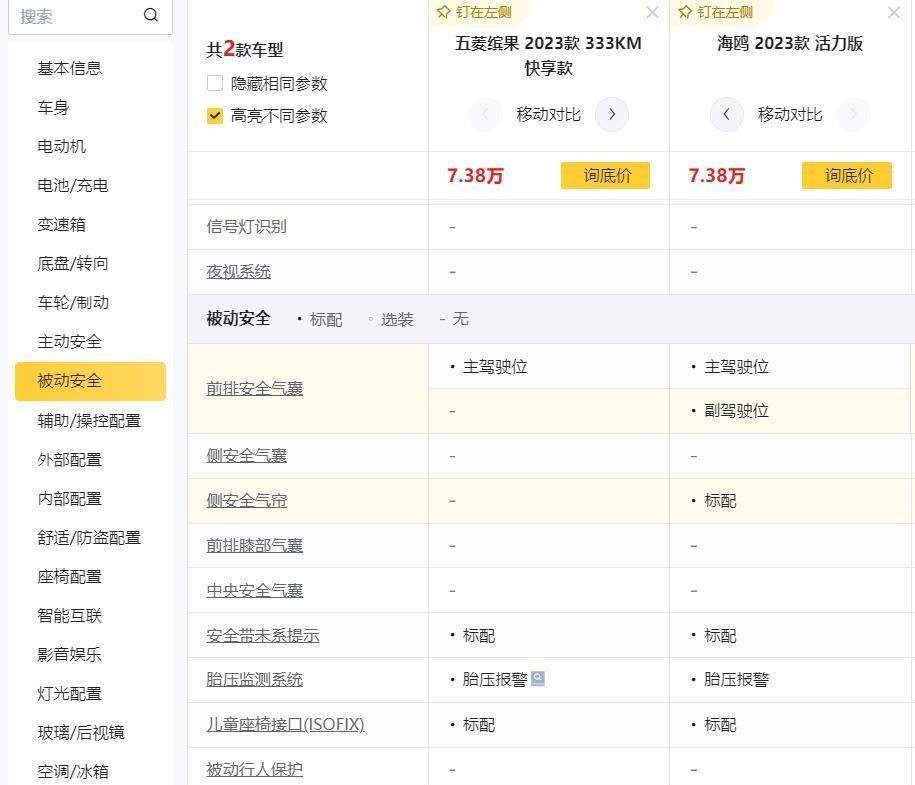This screenshot has width=915, height=785.
Task: Select 车轮/制动 in sidebar
Action: [73, 303]
